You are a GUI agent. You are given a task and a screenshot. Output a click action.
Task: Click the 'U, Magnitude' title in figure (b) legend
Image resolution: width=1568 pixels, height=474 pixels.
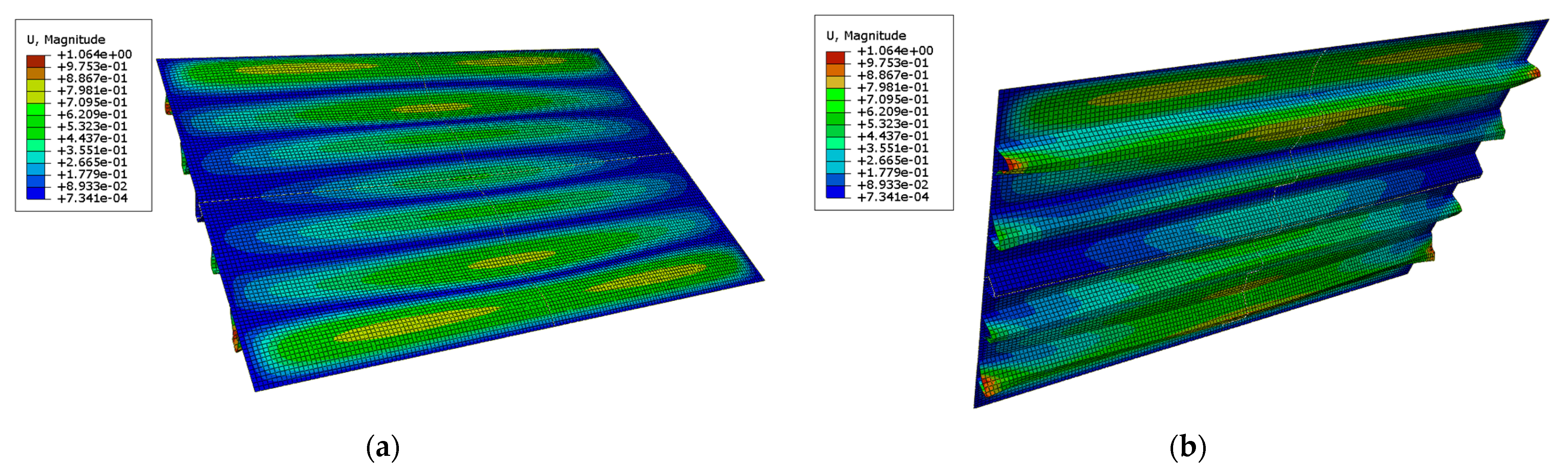[x=866, y=36]
